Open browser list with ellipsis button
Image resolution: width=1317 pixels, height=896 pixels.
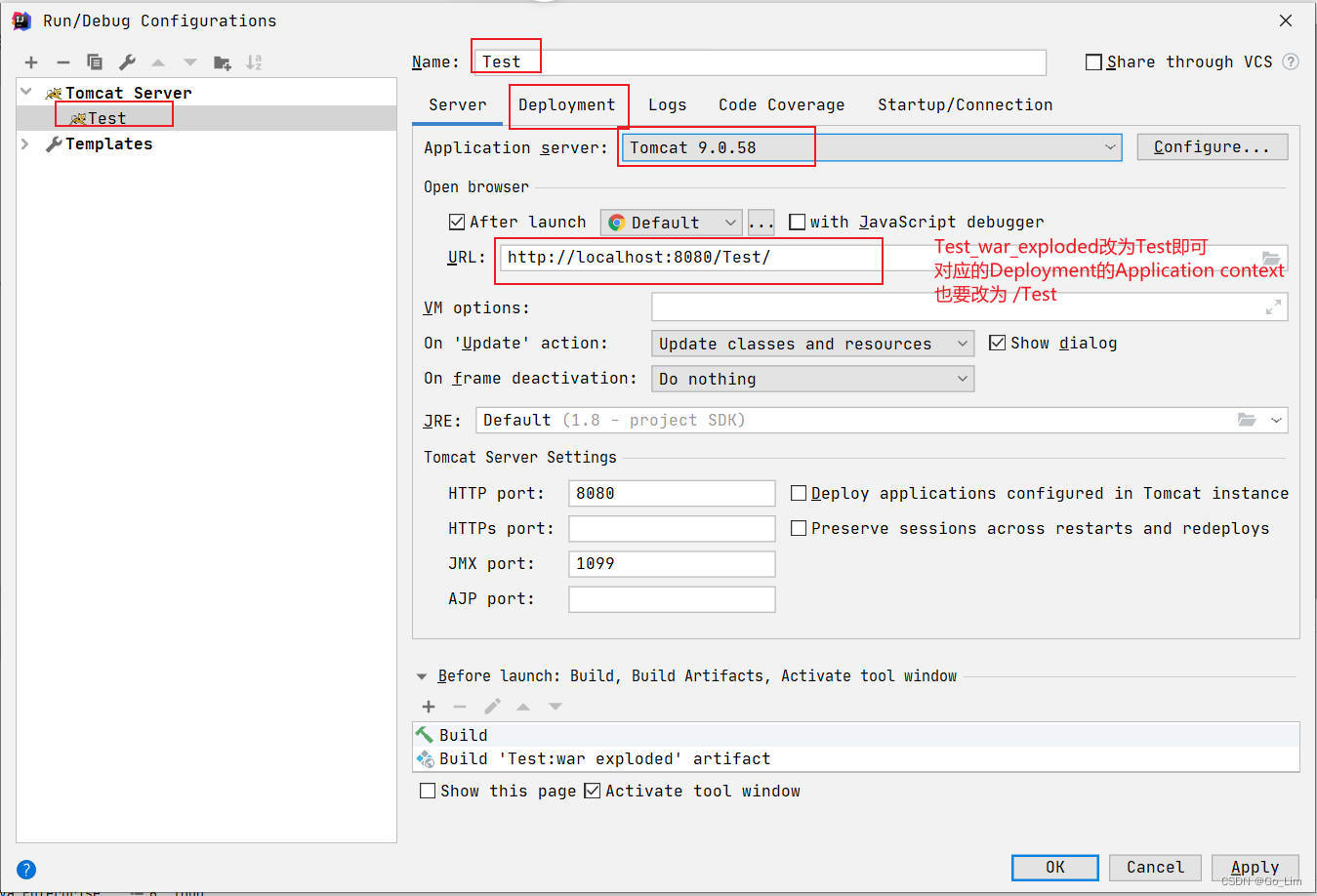[761, 223]
